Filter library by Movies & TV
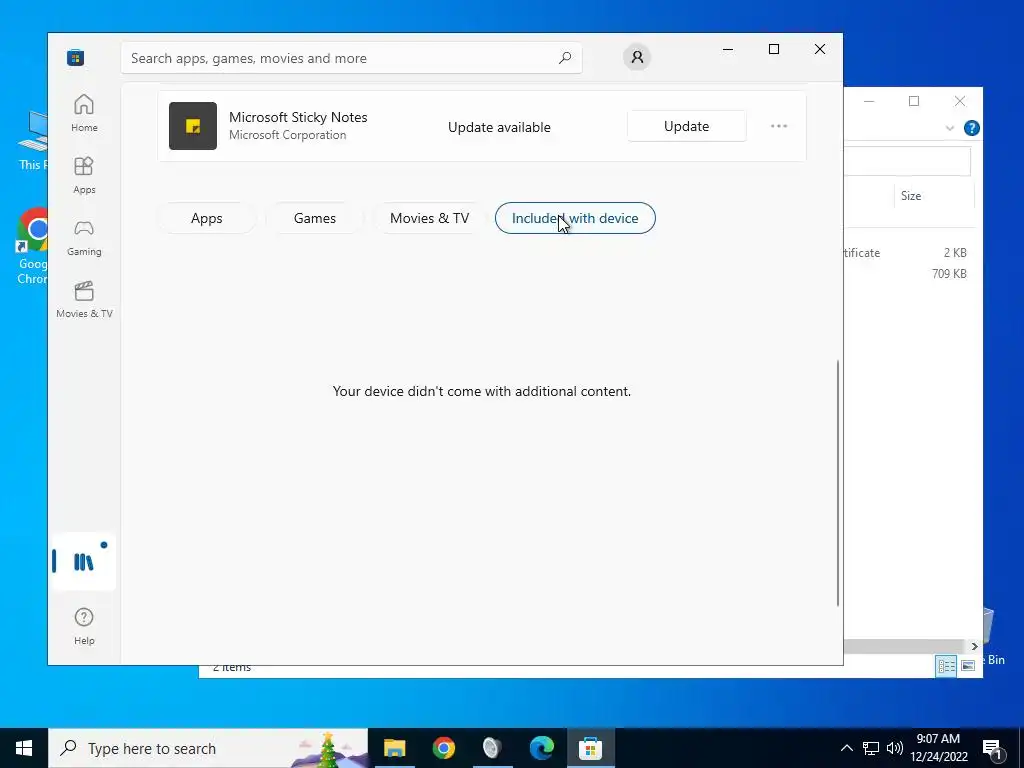This screenshot has height=768, width=1024. (x=429, y=218)
